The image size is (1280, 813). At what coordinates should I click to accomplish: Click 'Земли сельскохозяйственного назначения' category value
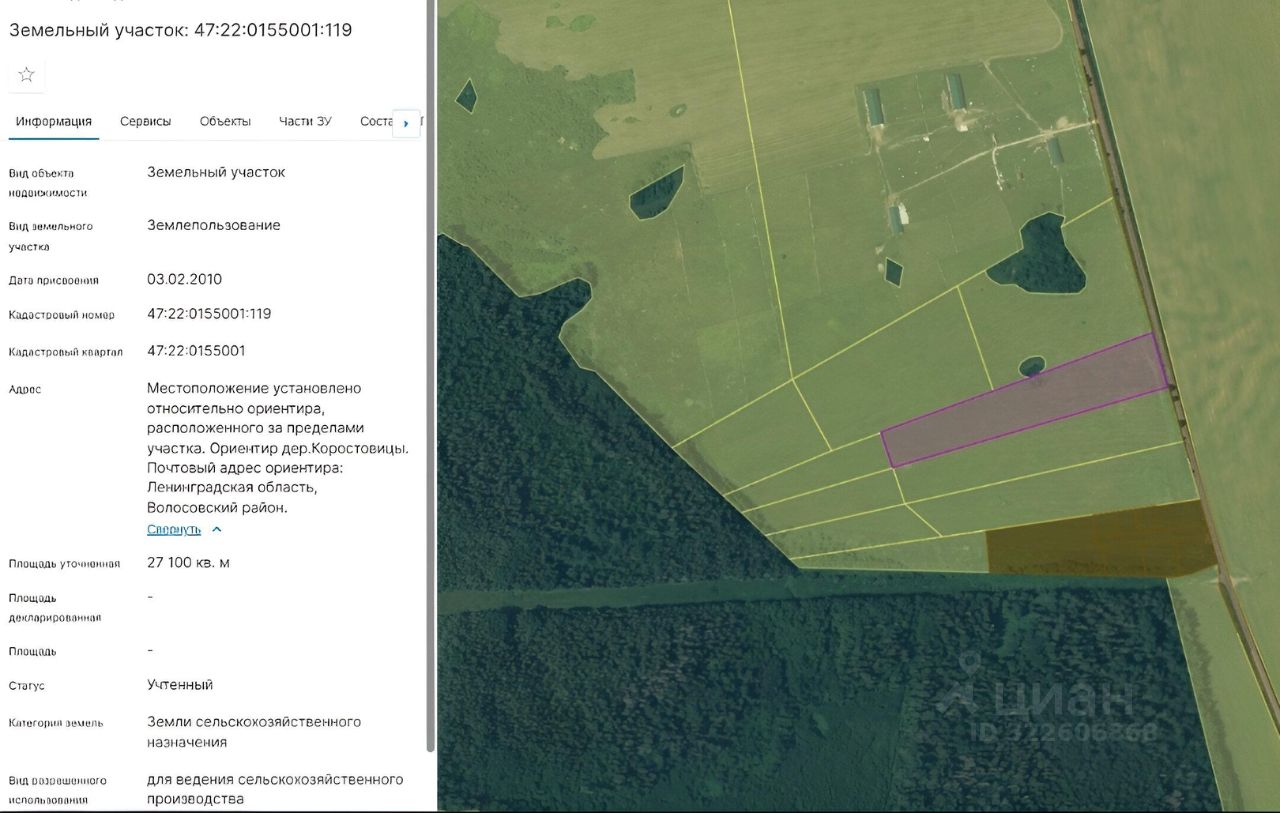[254, 732]
